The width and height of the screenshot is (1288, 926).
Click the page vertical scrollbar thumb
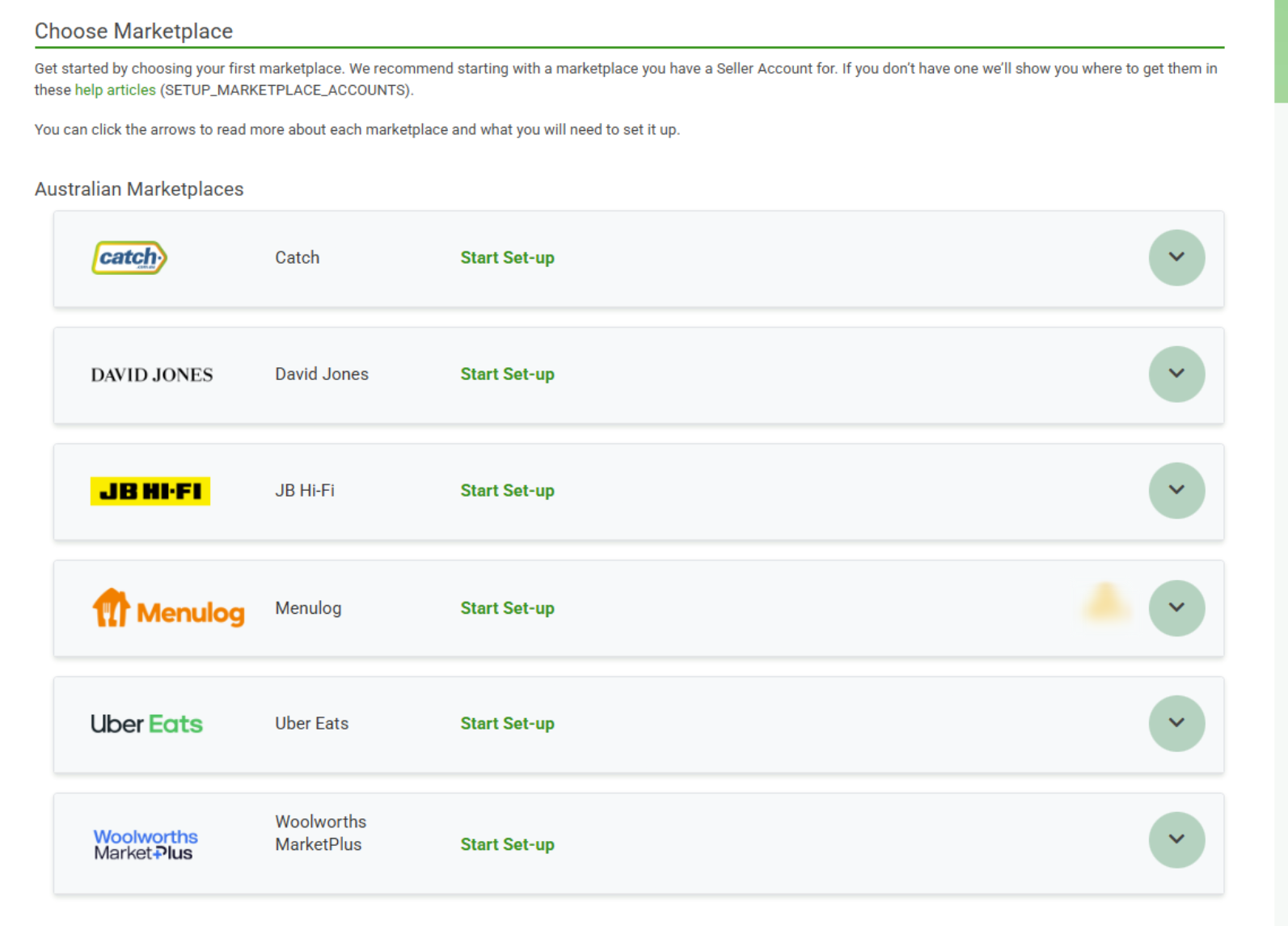tap(1281, 51)
